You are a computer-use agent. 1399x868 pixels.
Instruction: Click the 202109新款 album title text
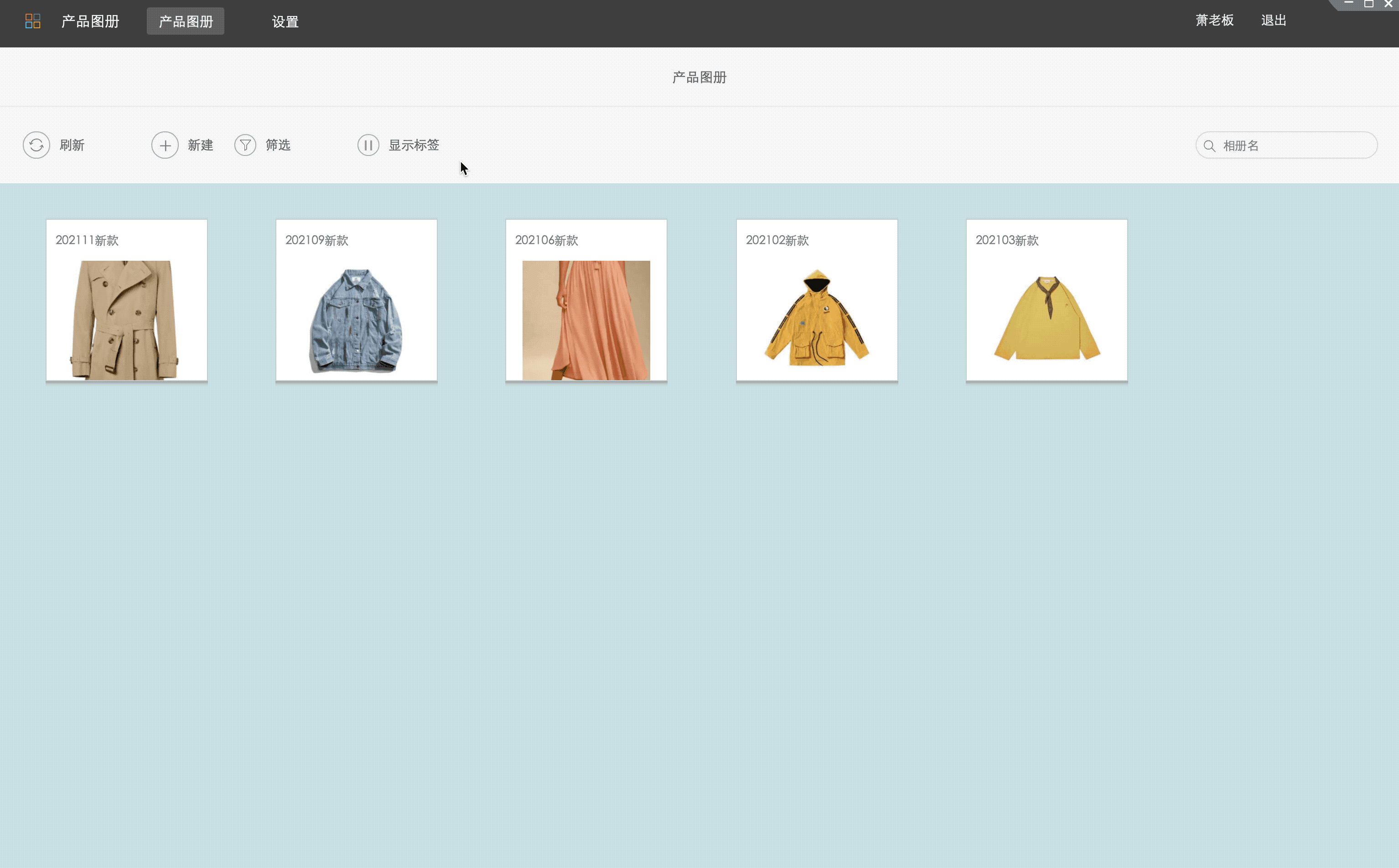(317, 241)
